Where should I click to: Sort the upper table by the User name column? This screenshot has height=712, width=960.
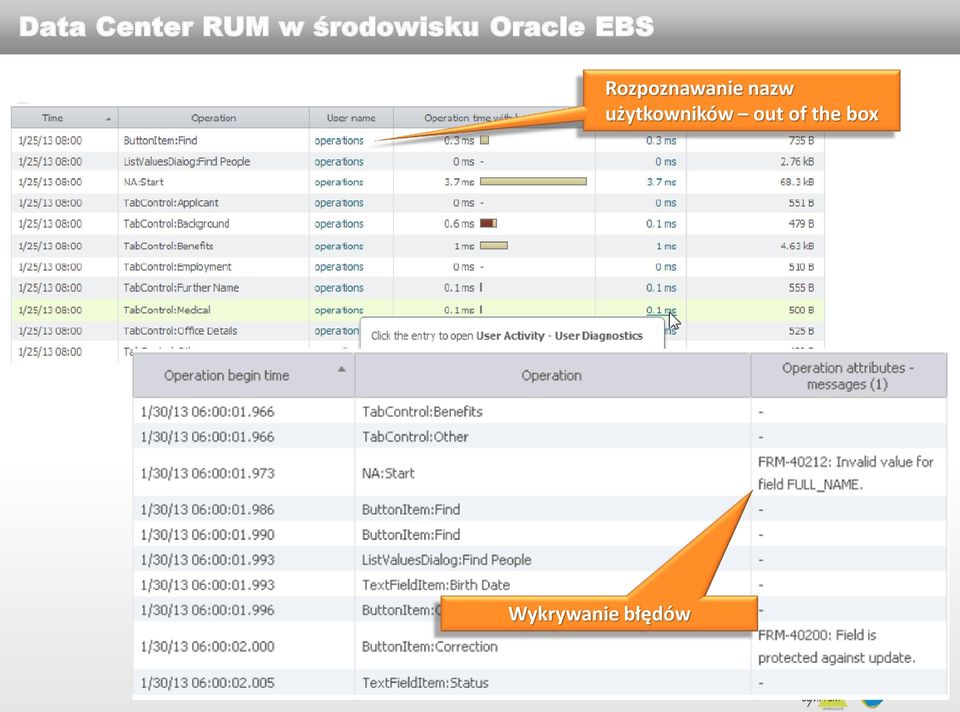(351, 118)
